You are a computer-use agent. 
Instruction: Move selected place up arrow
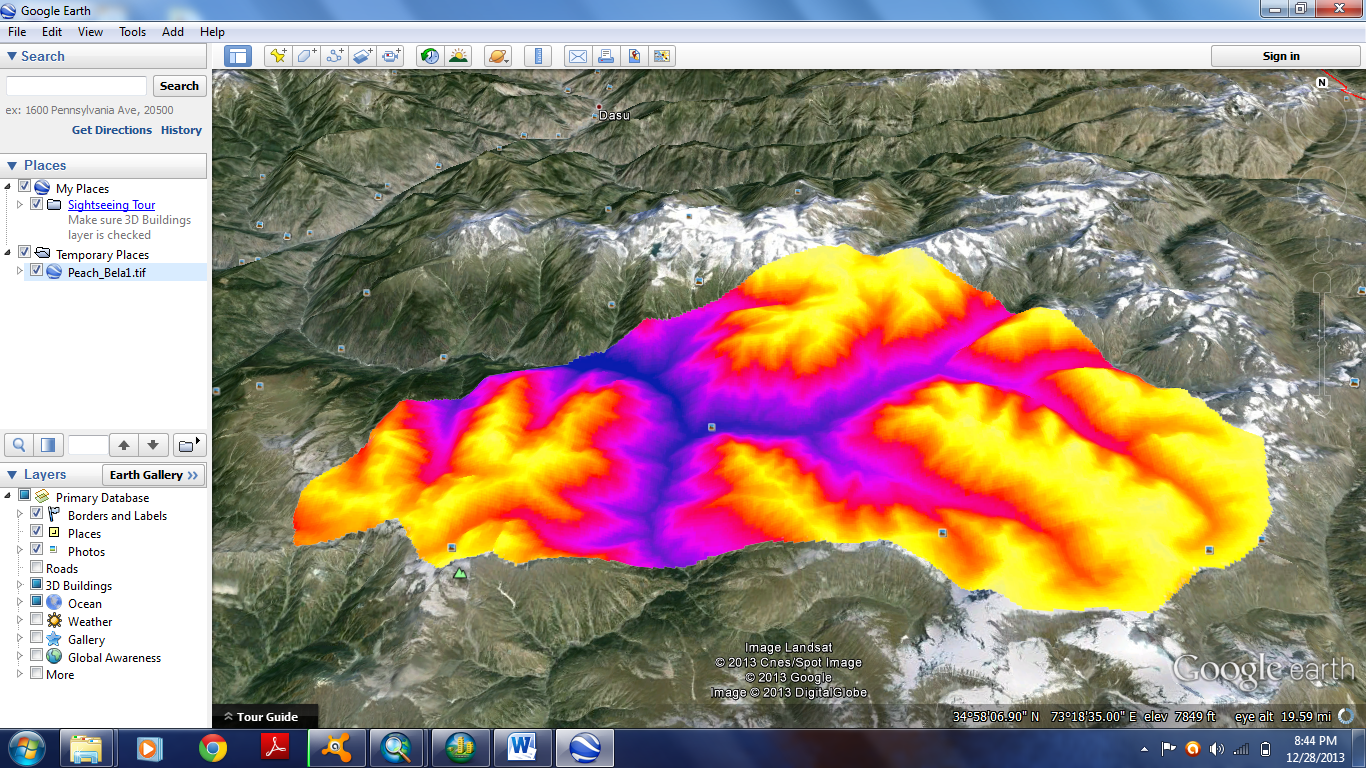(124, 444)
